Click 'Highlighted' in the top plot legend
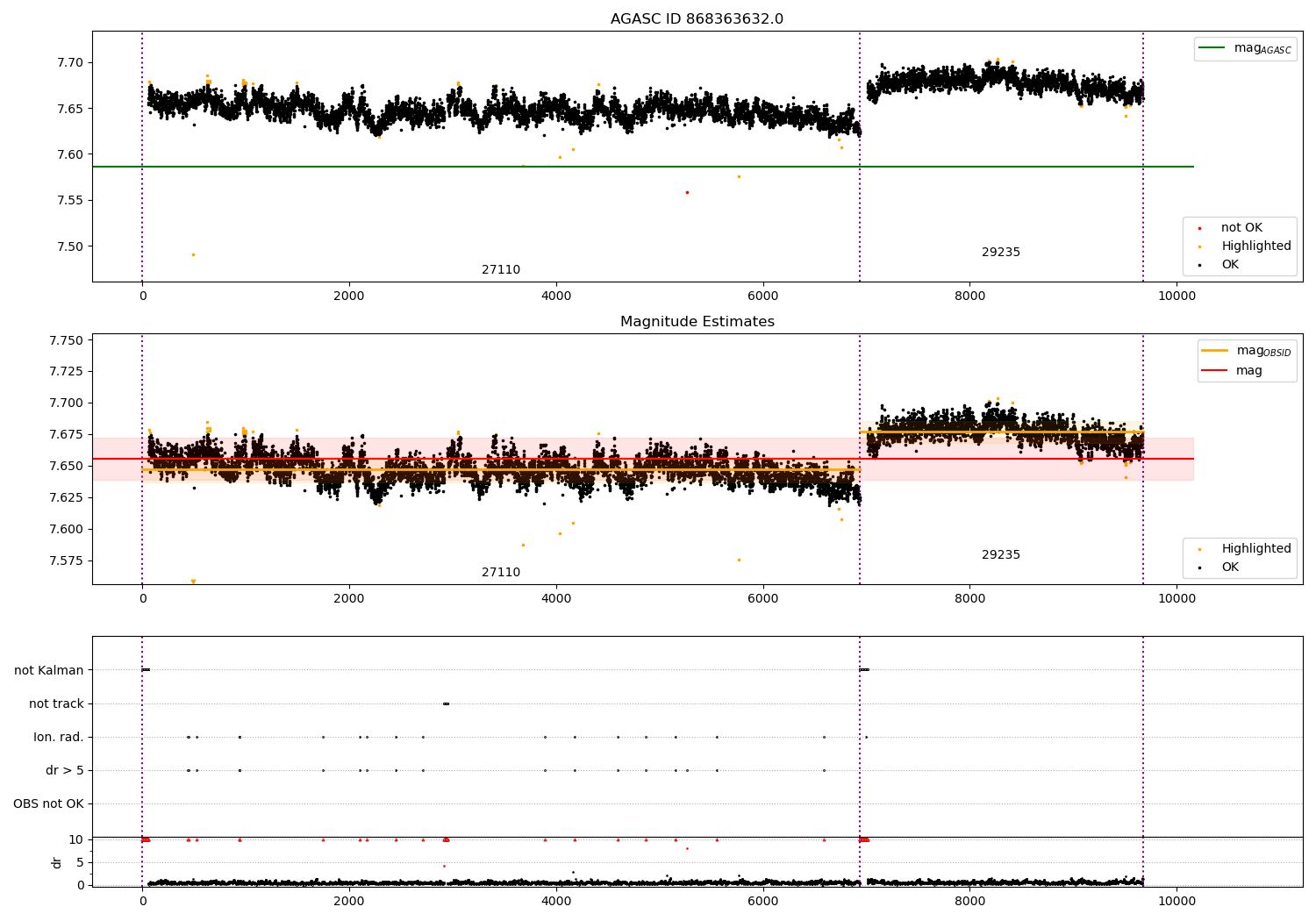This screenshot has height=921, width=1316. tap(1256, 246)
